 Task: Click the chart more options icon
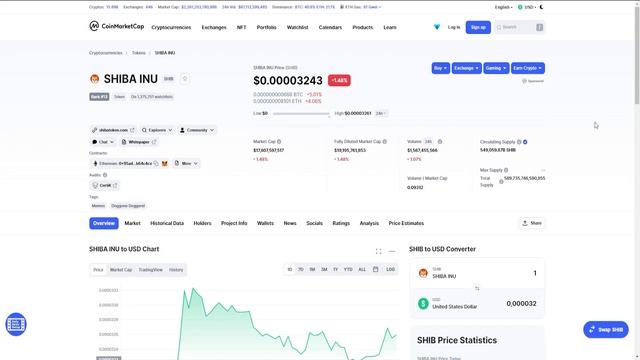(x=392, y=251)
